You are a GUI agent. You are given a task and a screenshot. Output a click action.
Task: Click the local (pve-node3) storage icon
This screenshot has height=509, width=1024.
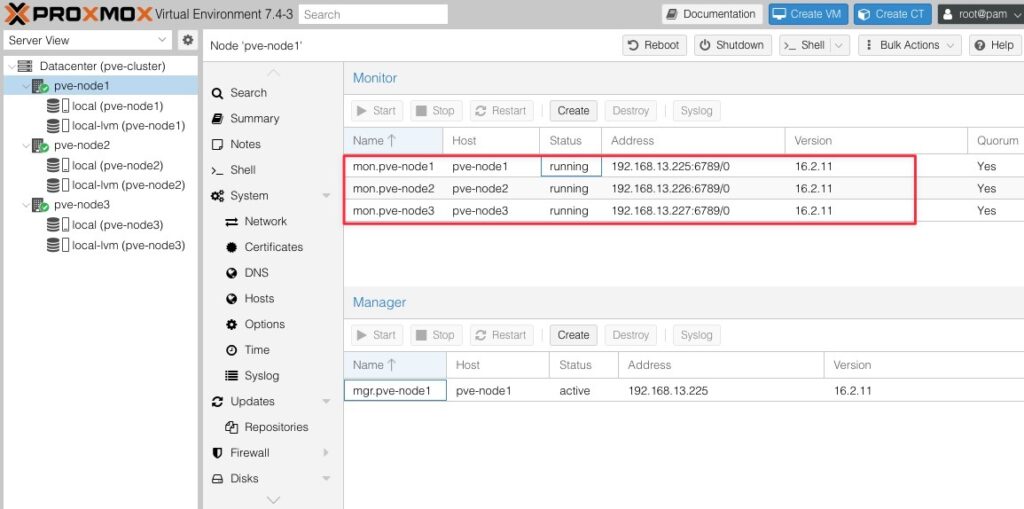[x=57, y=225]
